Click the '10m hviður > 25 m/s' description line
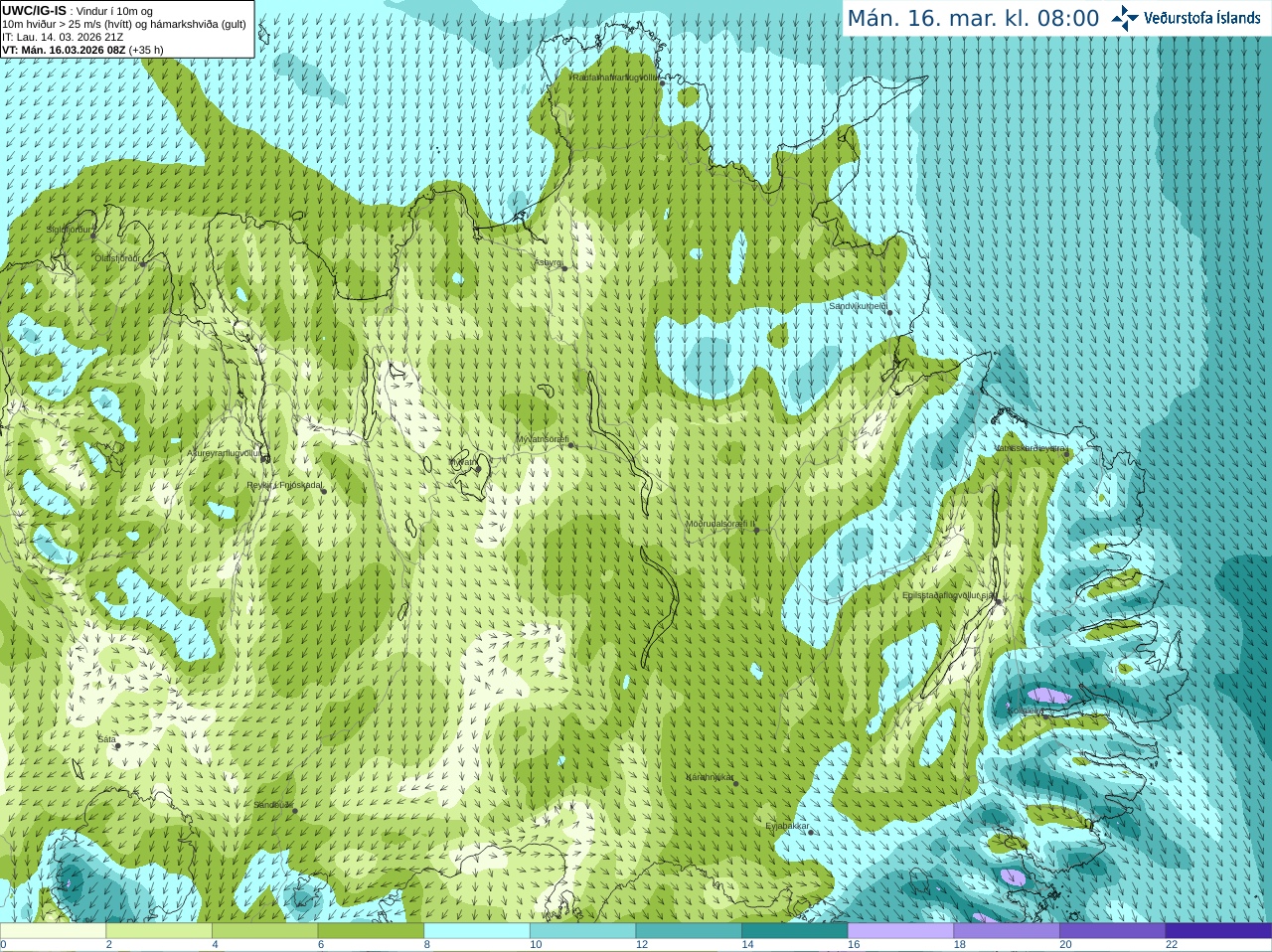This screenshot has height=952, width=1272. click(x=124, y=24)
